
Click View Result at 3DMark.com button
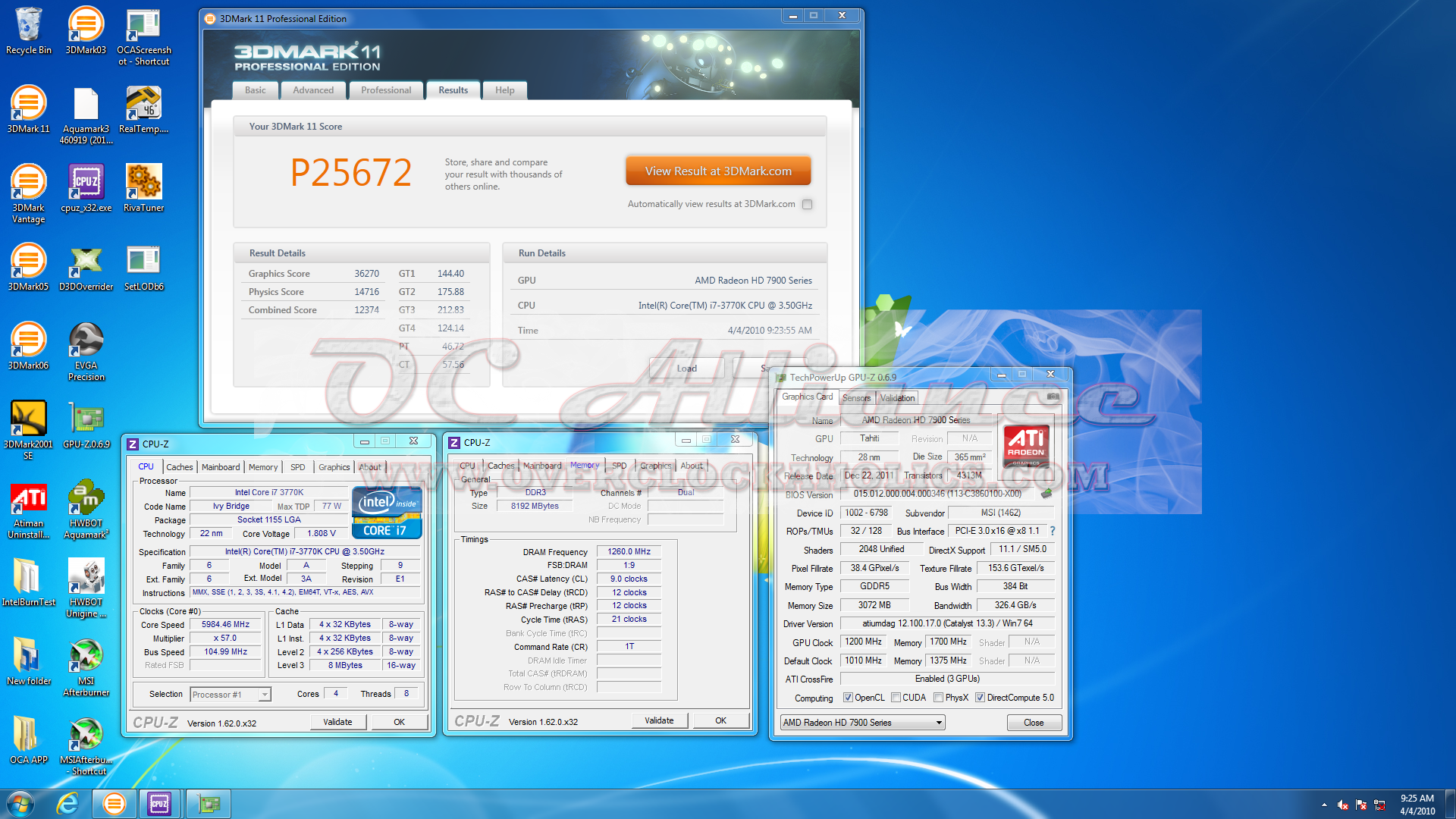pyautogui.click(x=718, y=171)
